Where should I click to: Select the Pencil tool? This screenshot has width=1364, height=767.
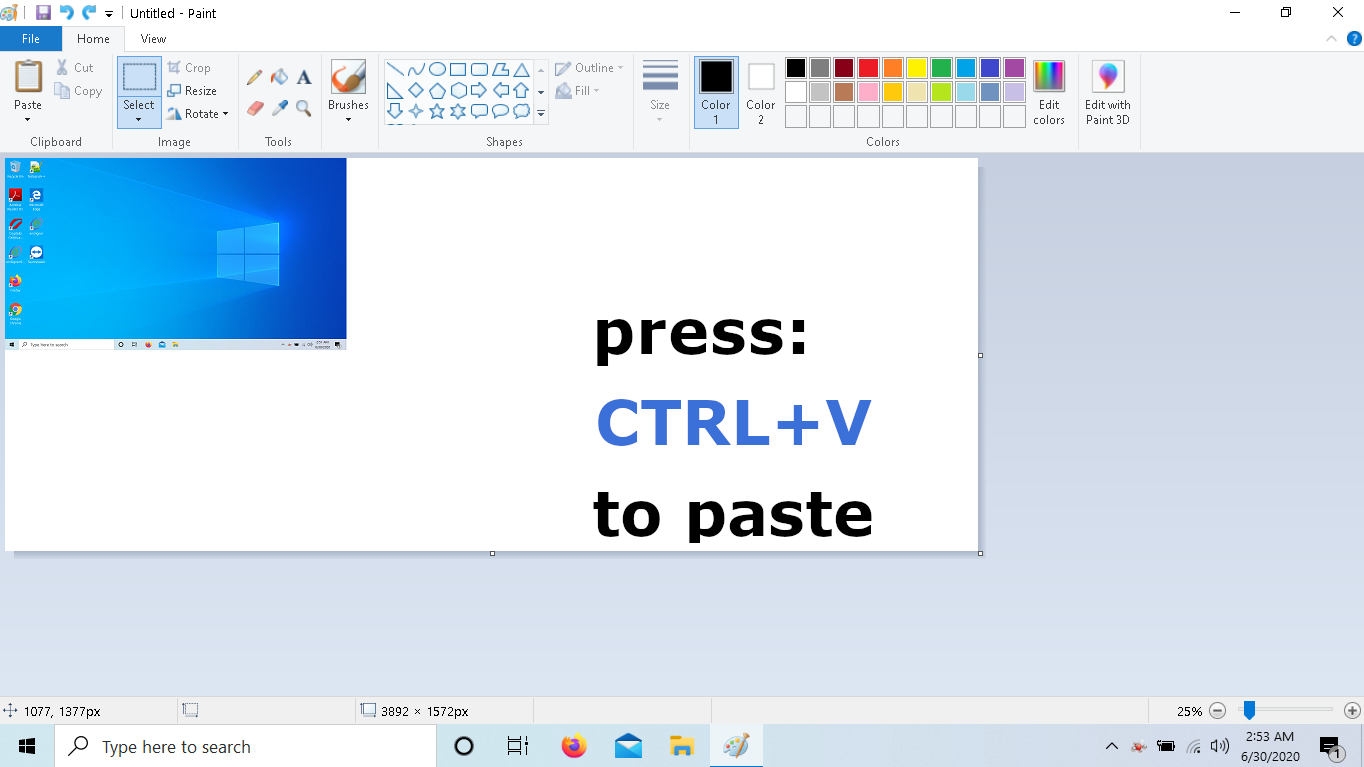pos(255,77)
